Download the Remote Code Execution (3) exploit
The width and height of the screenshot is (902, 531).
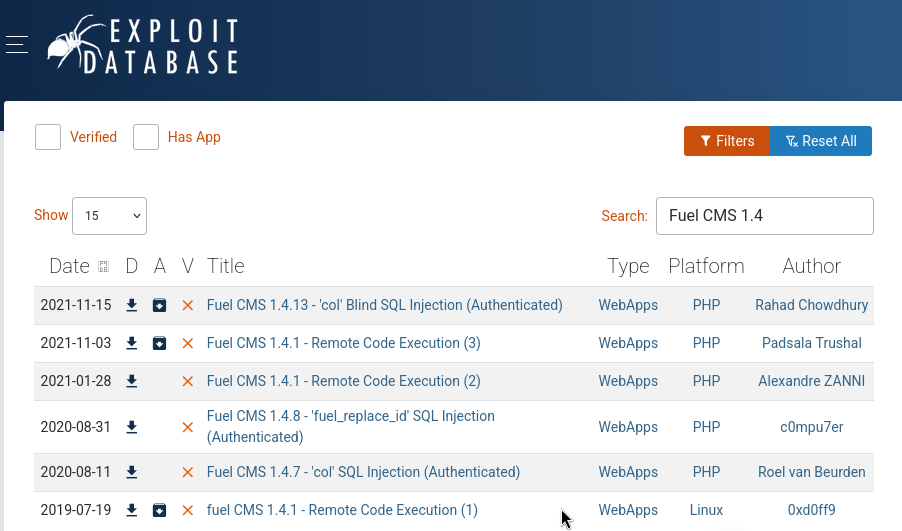tap(132, 343)
